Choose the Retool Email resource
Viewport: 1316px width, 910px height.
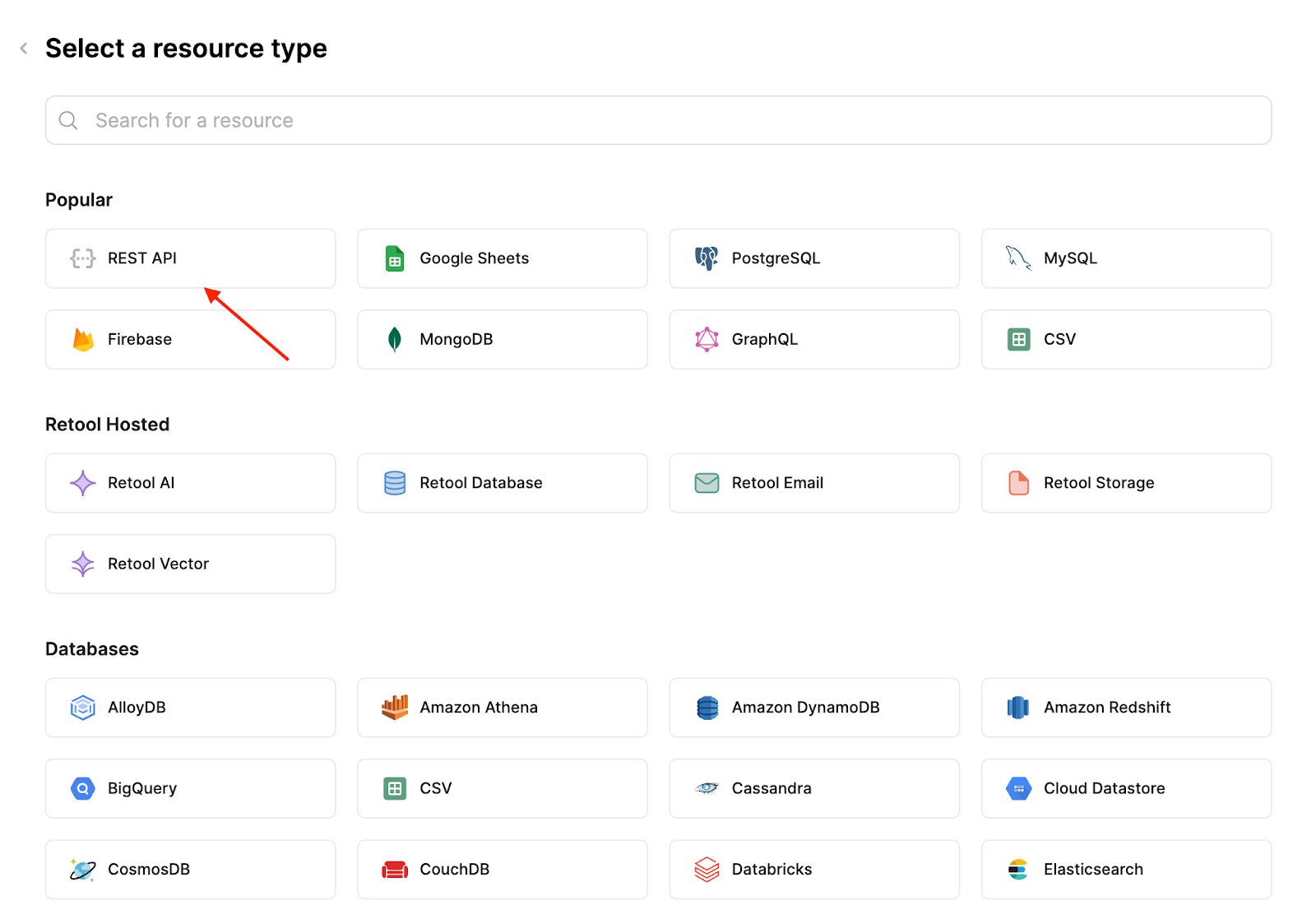point(813,483)
